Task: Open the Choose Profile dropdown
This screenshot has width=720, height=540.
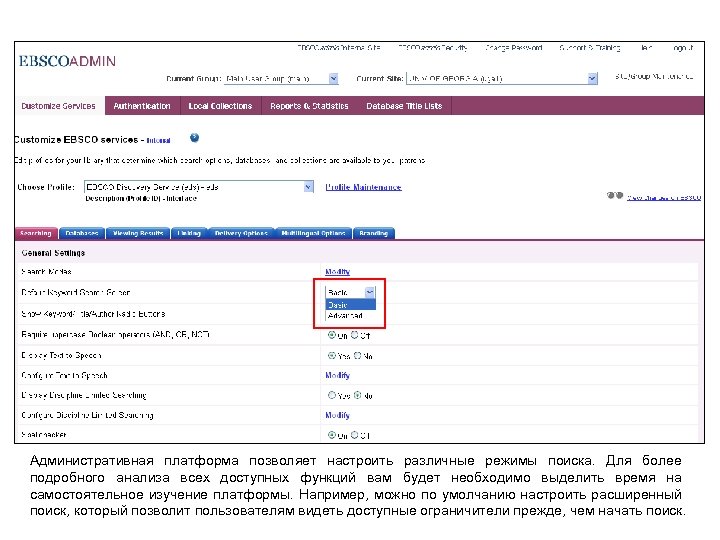Action: [x=309, y=187]
